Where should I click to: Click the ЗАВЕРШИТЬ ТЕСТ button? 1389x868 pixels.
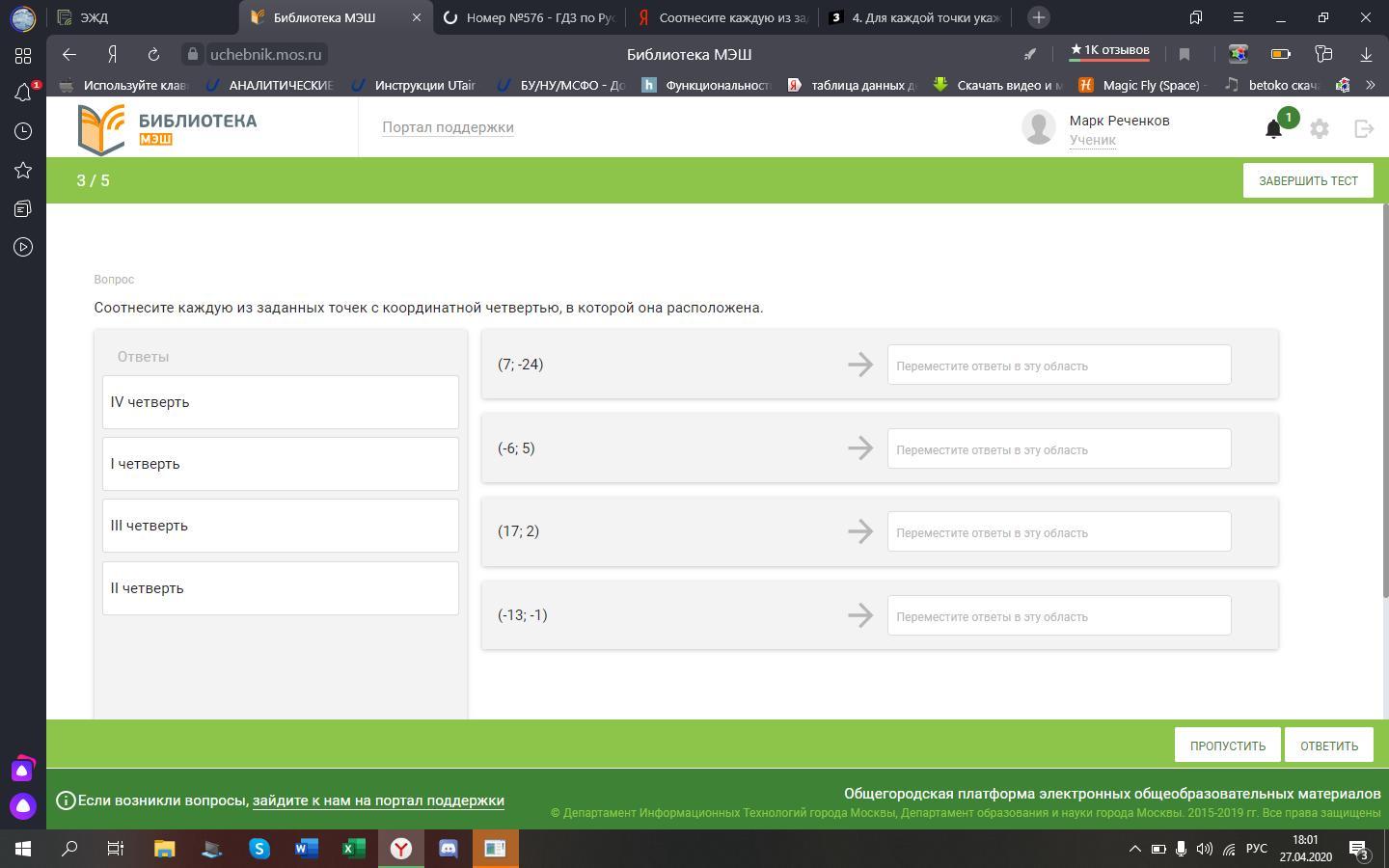pyautogui.click(x=1308, y=180)
